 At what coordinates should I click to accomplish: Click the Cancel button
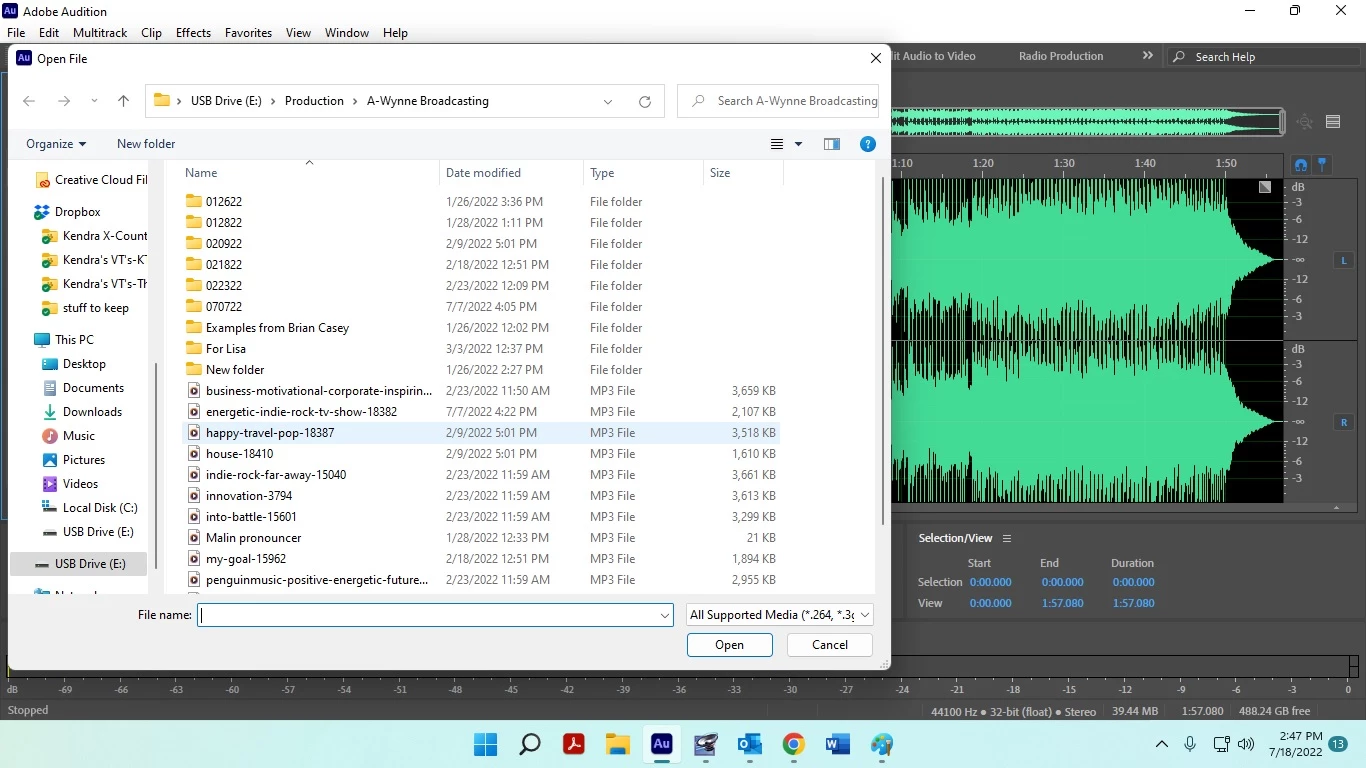(830, 645)
